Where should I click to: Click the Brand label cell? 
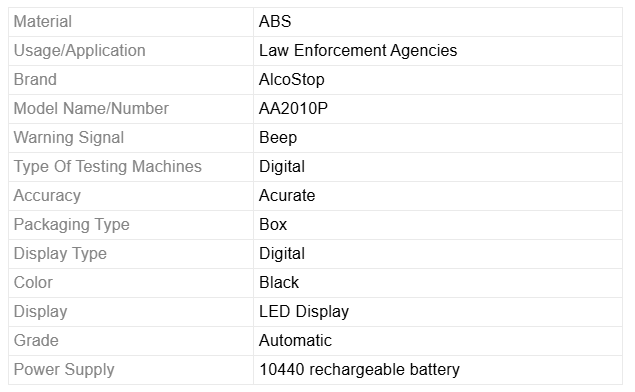coord(131,80)
